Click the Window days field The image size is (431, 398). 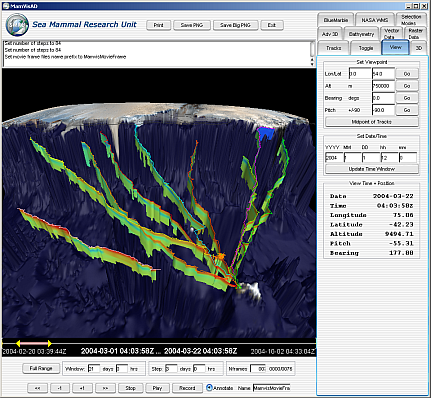coord(94,369)
